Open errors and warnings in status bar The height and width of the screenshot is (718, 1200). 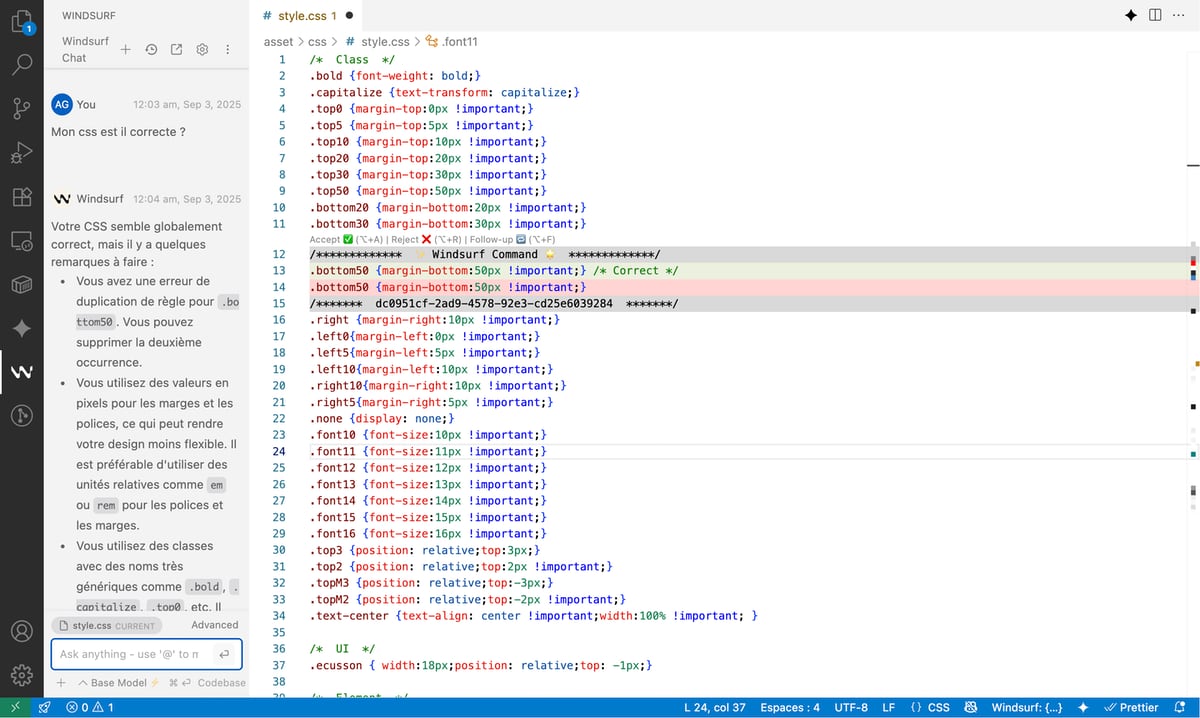click(x=90, y=707)
